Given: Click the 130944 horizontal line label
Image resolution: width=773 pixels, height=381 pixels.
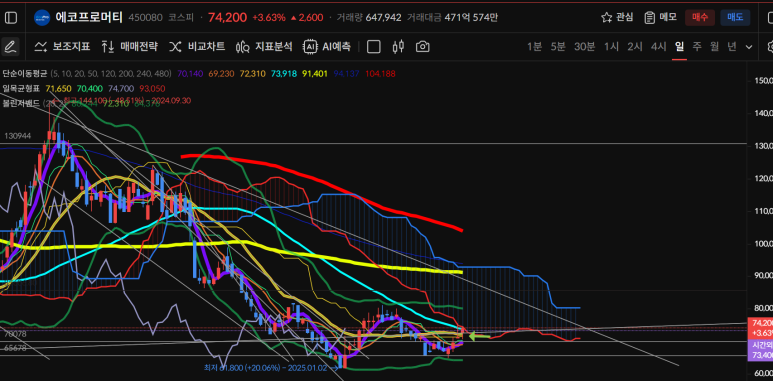Looking at the screenshot, I should 18,136.
